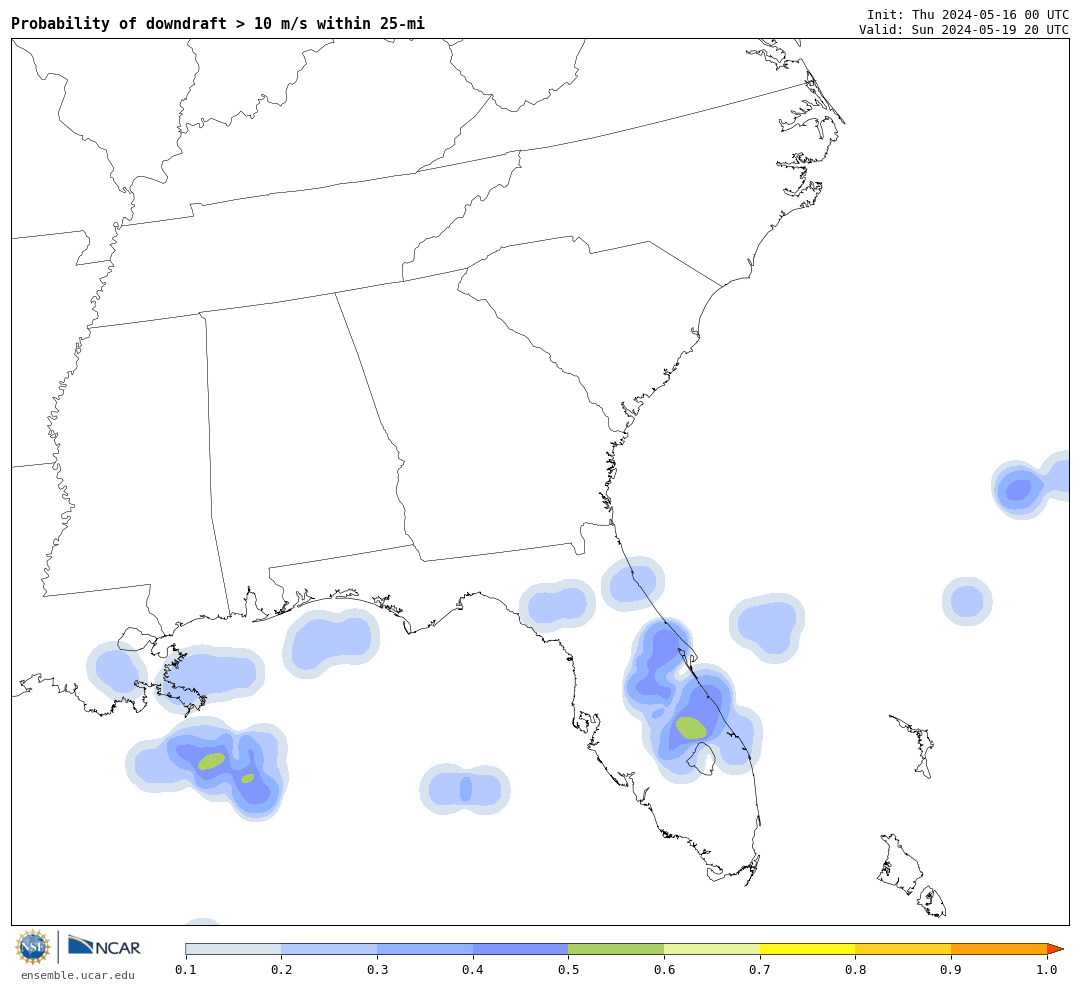The image size is (1080, 988).
Task: Open the ensemble.ucar.edu link text
Action: pos(78,975)
